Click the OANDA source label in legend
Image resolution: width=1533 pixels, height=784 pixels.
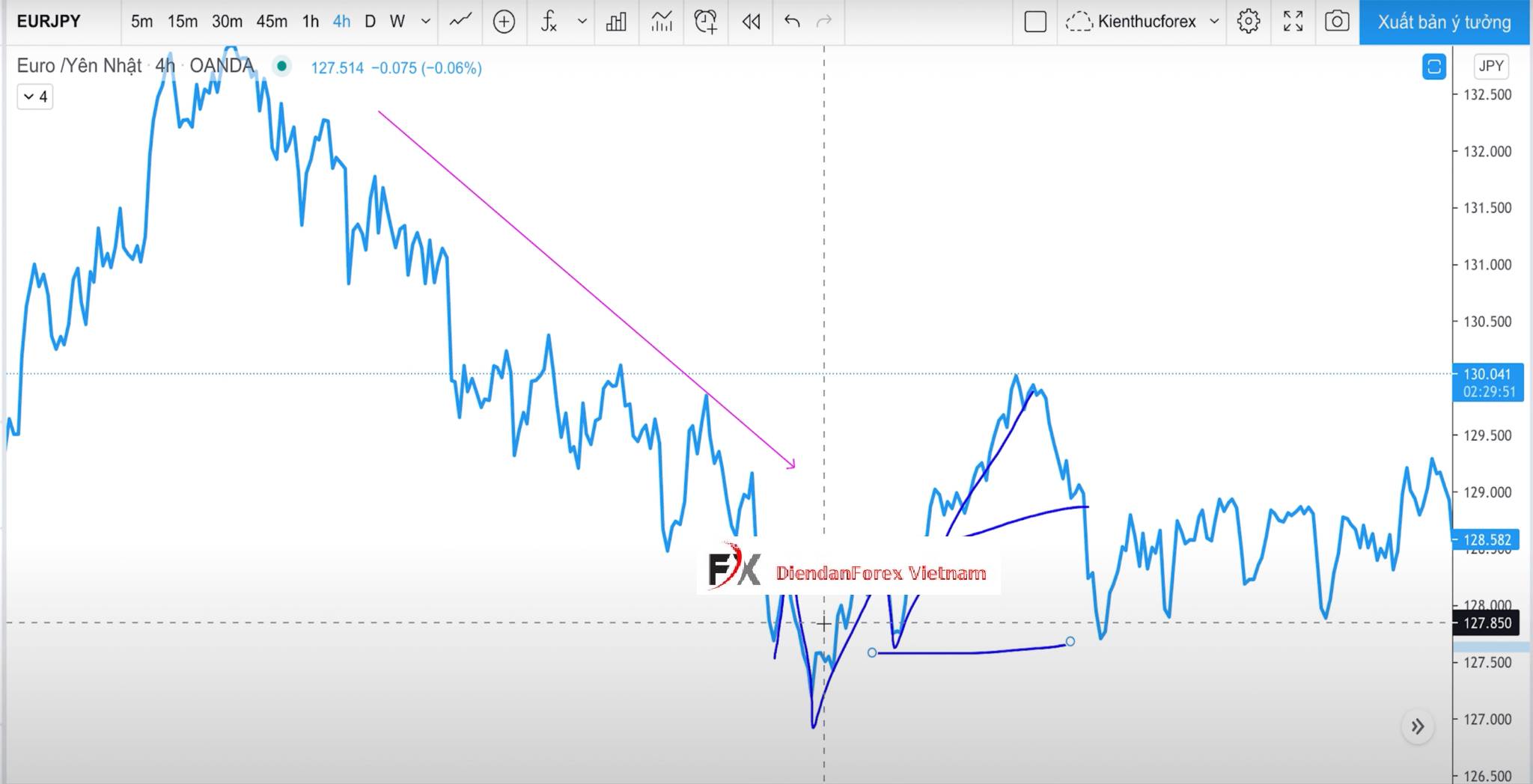point(222,66)
